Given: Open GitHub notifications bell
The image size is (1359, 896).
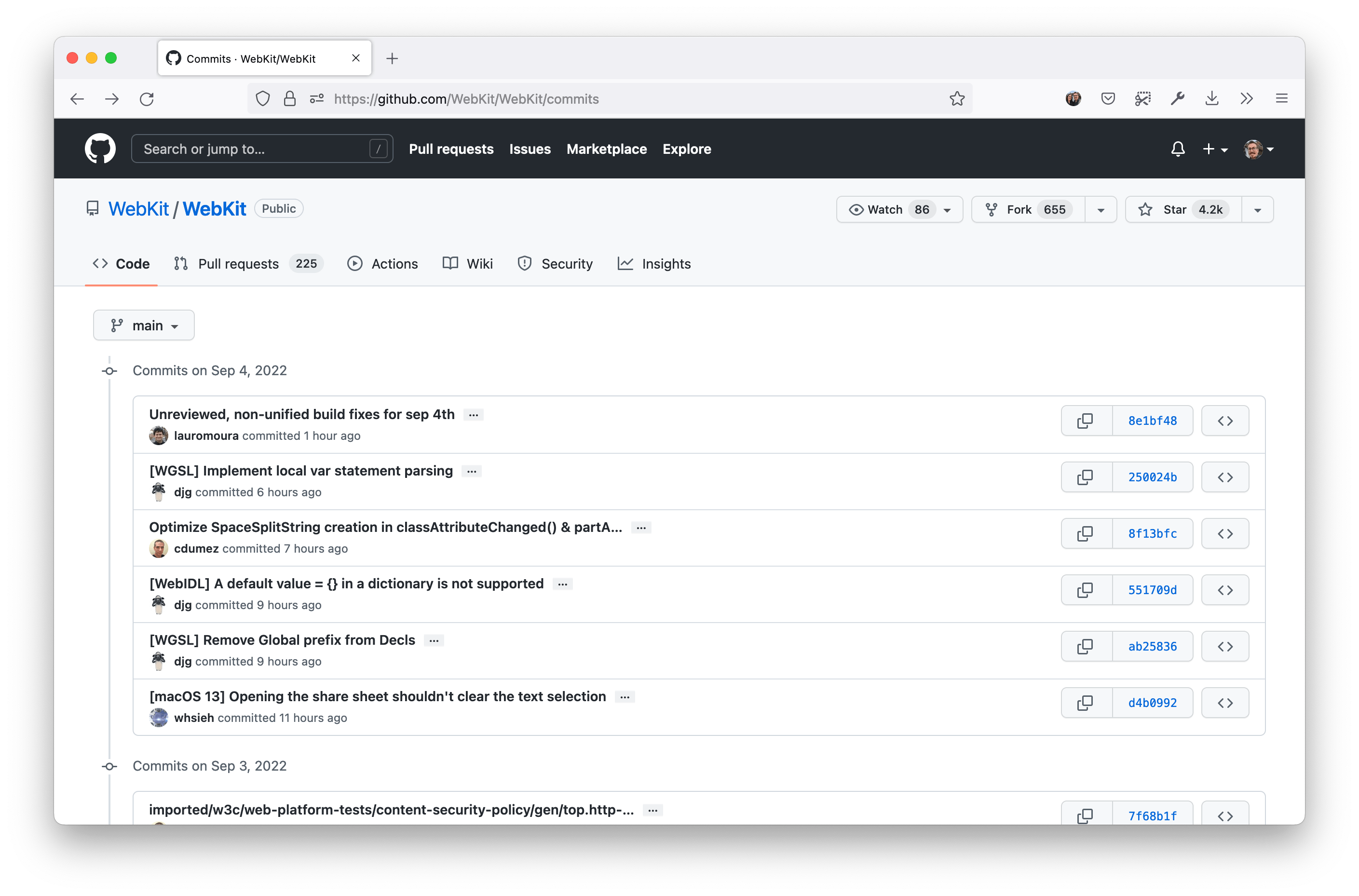Looking at the screenshot, I should (1177, 149).
